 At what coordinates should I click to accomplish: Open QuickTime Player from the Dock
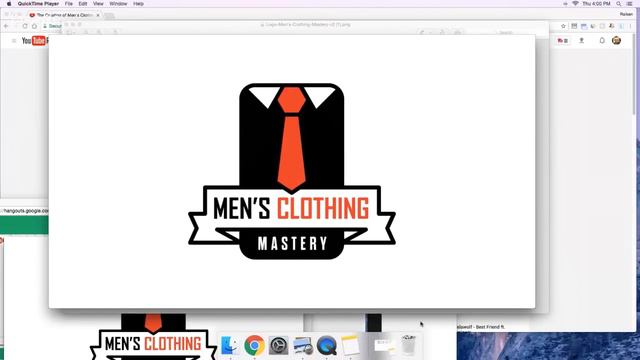click(x=327, y=345)
